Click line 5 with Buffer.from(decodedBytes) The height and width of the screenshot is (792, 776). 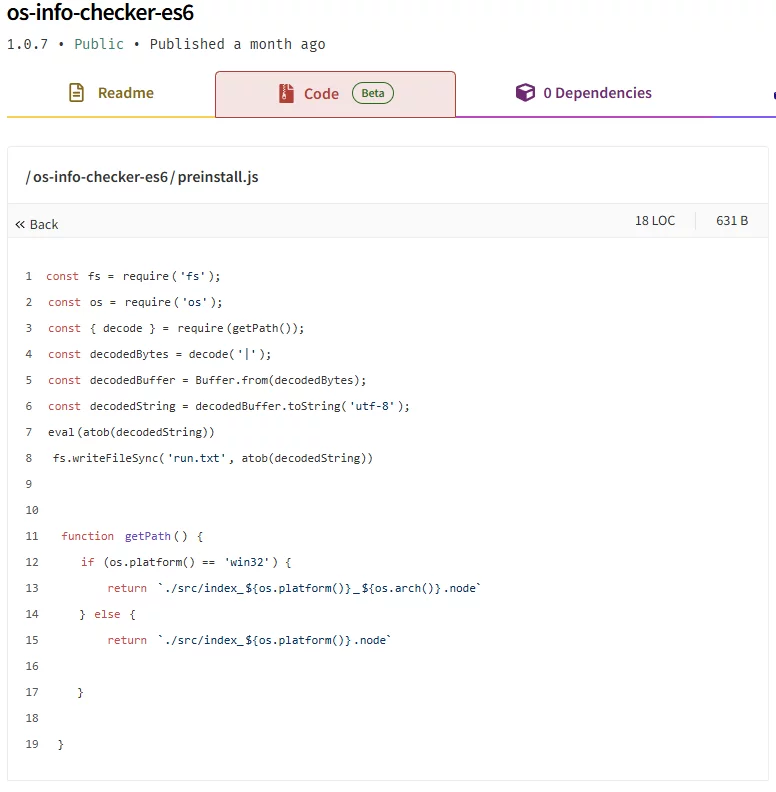(207, 380)
